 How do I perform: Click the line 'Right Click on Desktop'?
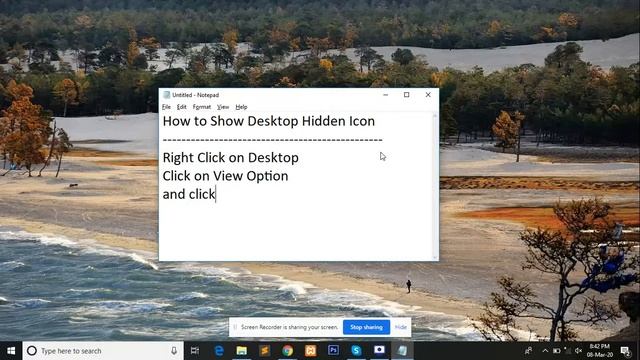[x=231, y=158]
